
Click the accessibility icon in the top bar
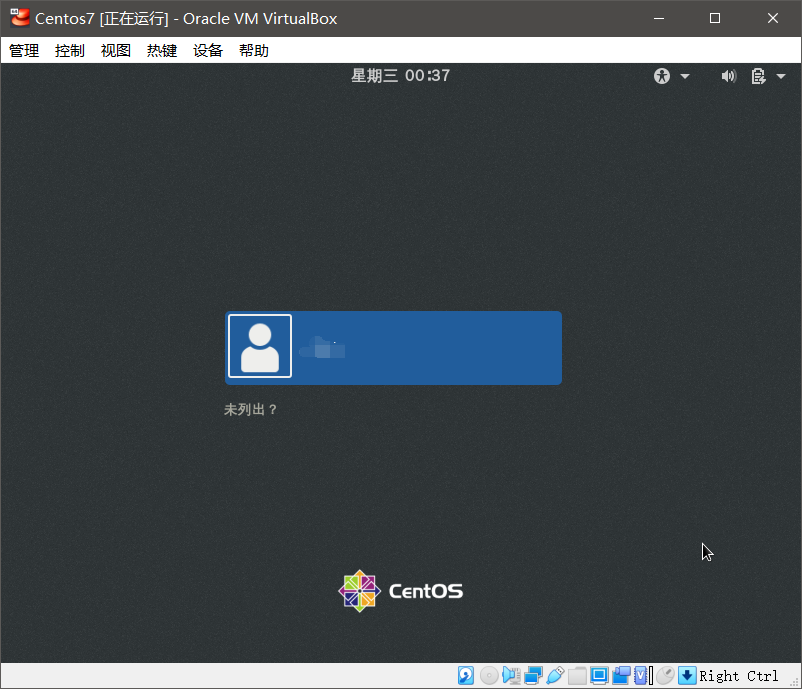point(662,76)
